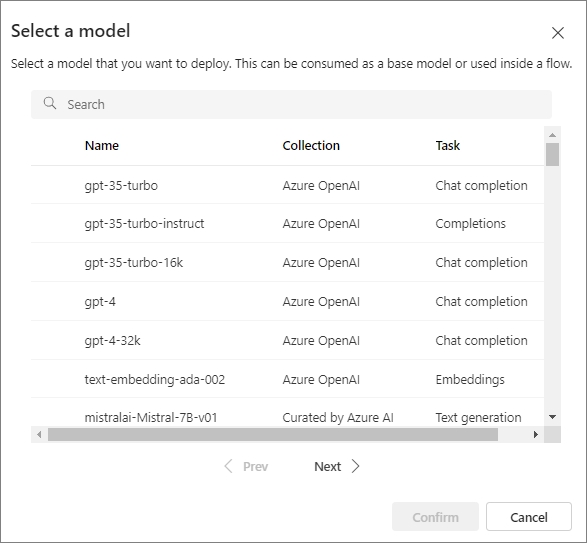587x543 pixels.
Task: Click the scroll up arrow icon
Action: pos(552,135)
